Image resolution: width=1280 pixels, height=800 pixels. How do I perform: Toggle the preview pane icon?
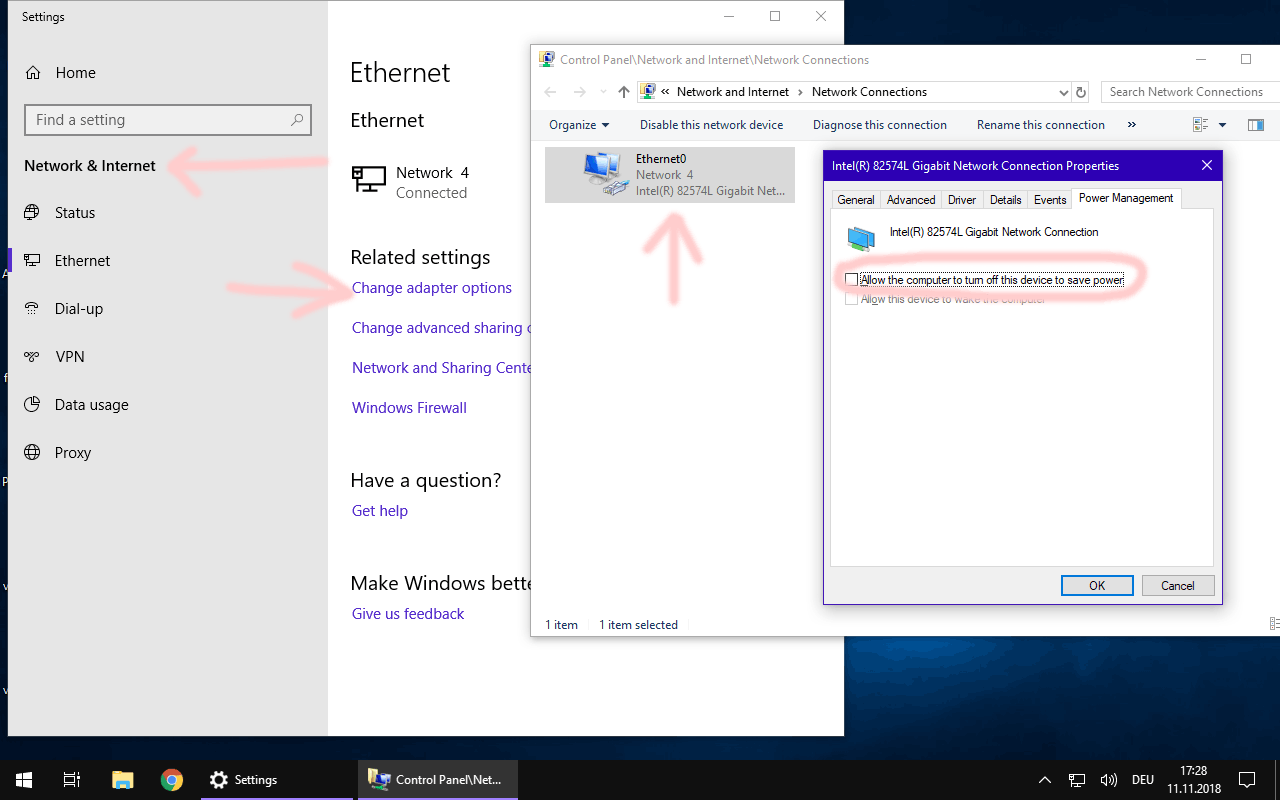[1256, 125]
